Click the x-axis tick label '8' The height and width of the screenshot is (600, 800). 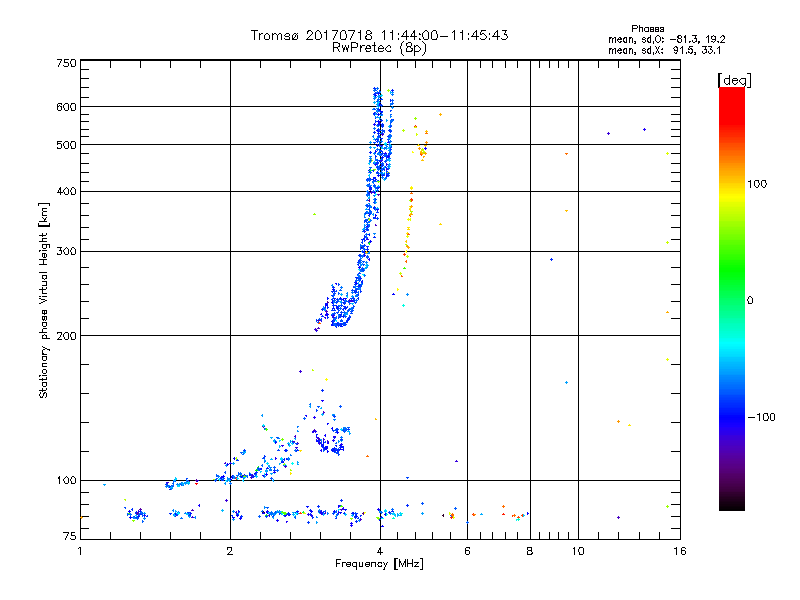[530, 551]
